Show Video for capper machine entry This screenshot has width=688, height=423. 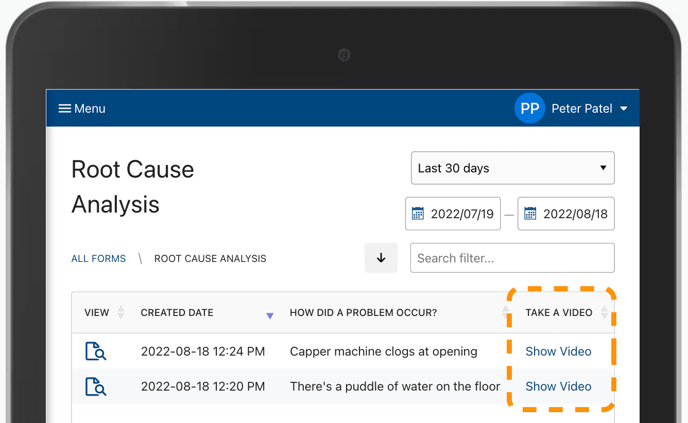(x=558, y=351)
